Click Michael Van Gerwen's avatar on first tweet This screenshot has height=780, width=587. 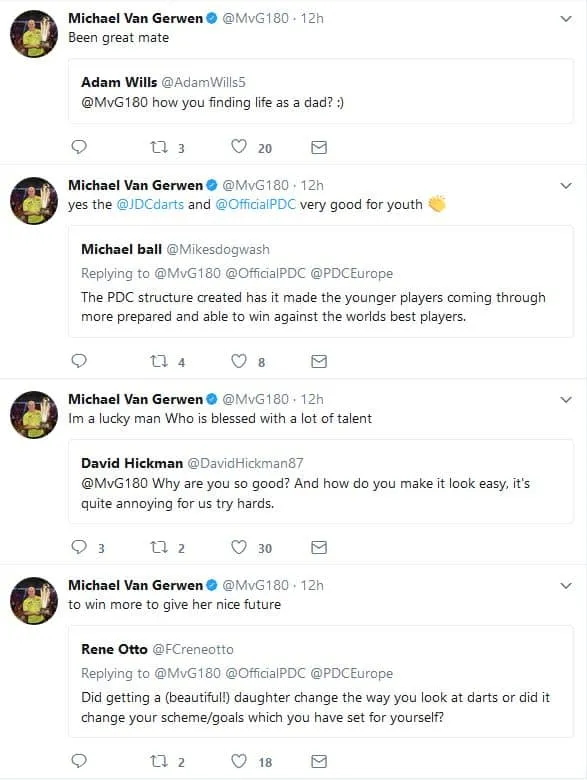(34, 34)
